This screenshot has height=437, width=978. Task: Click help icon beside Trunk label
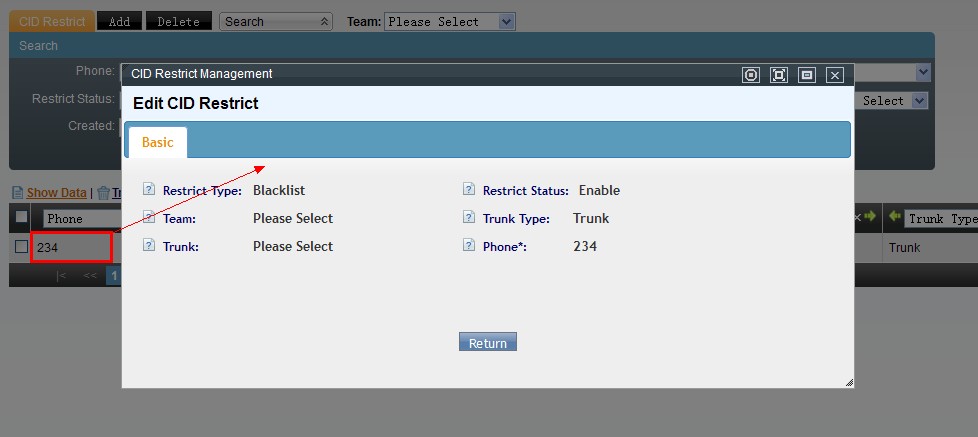(148, 245)
